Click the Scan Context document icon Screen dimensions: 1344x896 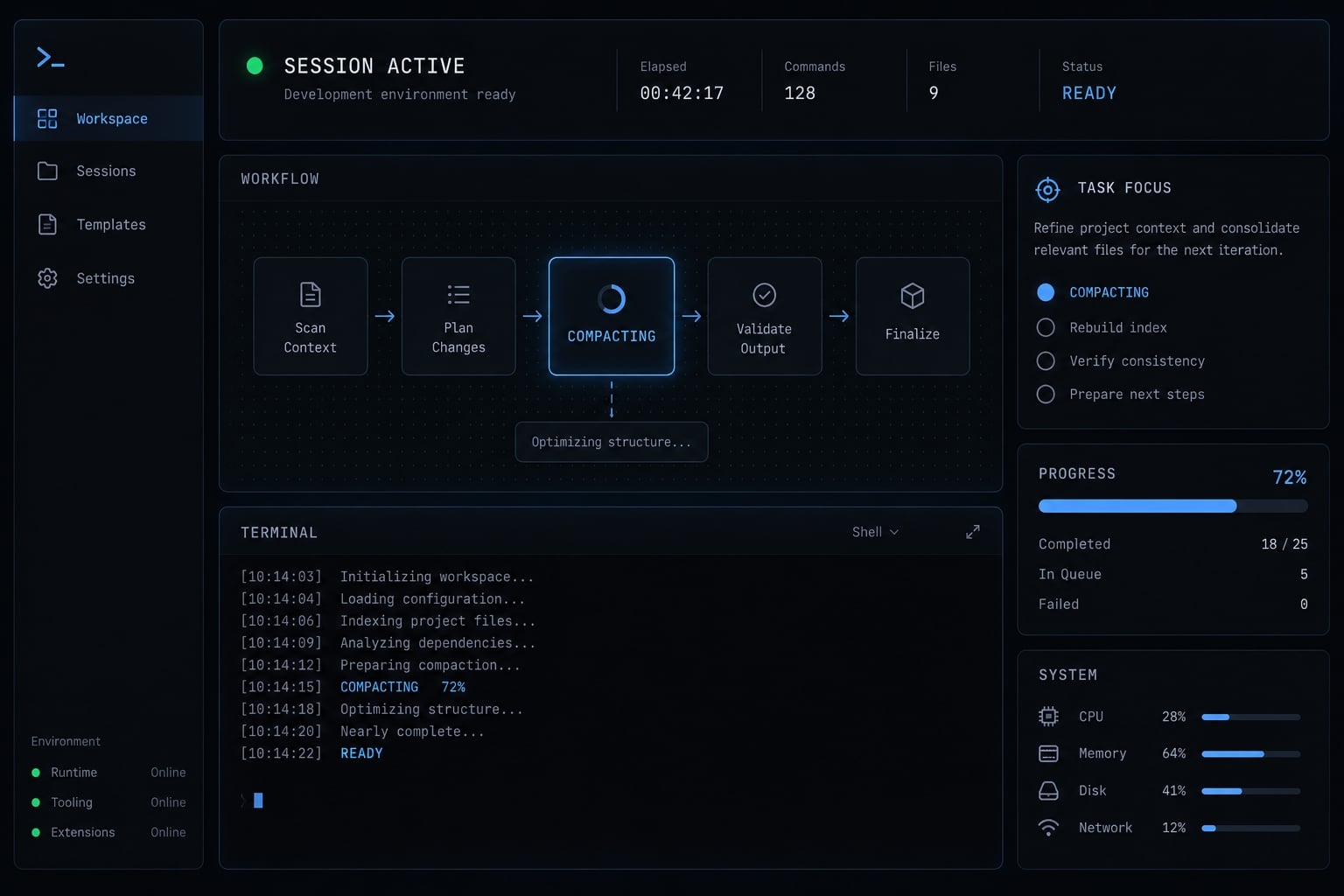click(x=310, y=295)
